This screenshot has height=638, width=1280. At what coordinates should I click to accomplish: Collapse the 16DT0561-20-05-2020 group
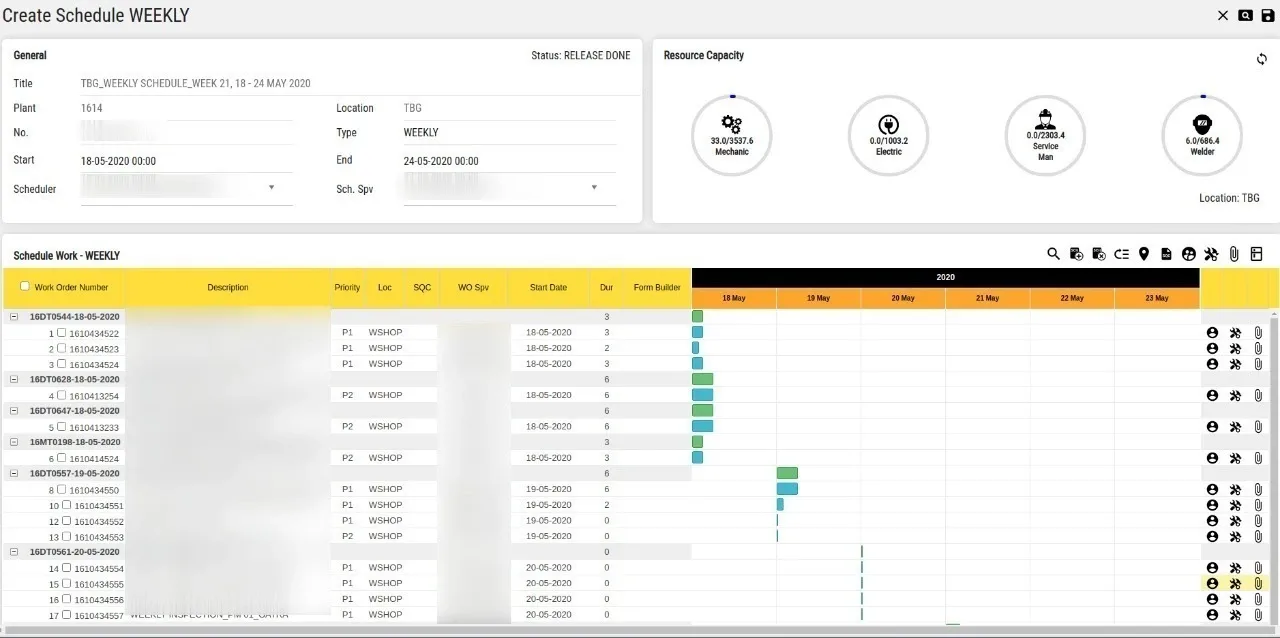click(x=14, y=552)
